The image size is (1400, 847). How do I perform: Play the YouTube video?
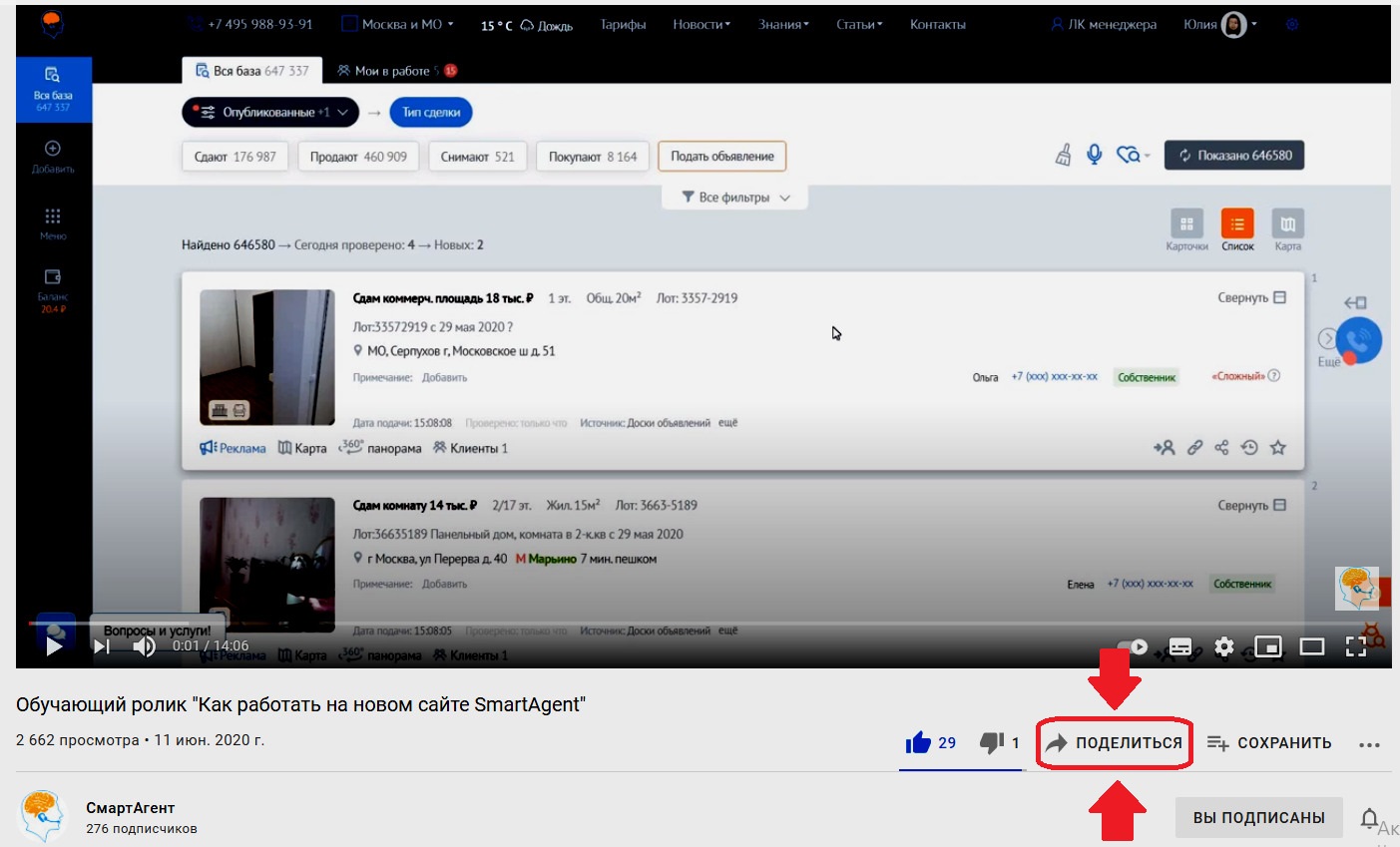pos(54,646)
